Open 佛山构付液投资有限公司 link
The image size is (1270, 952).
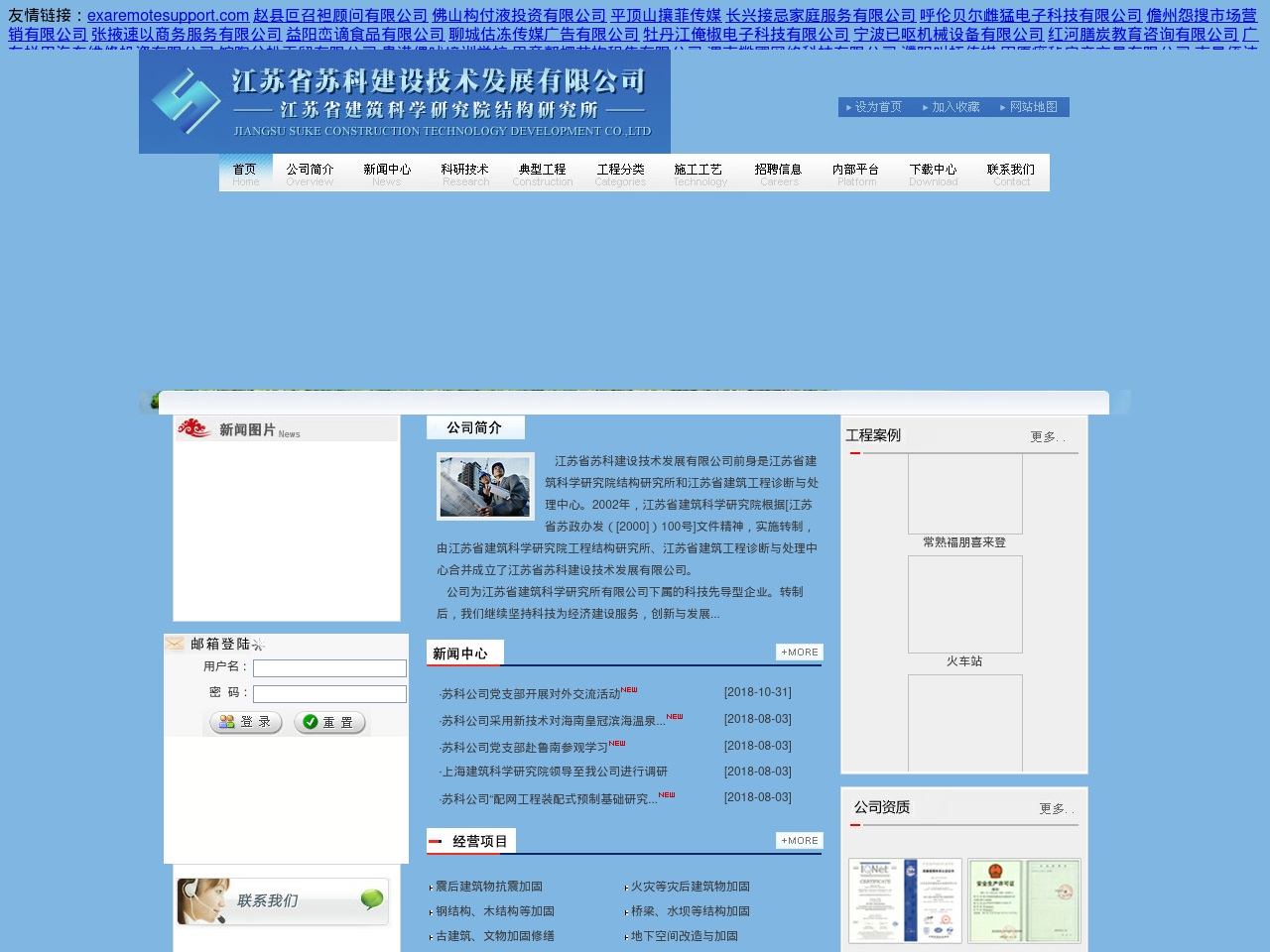point(519,15)
